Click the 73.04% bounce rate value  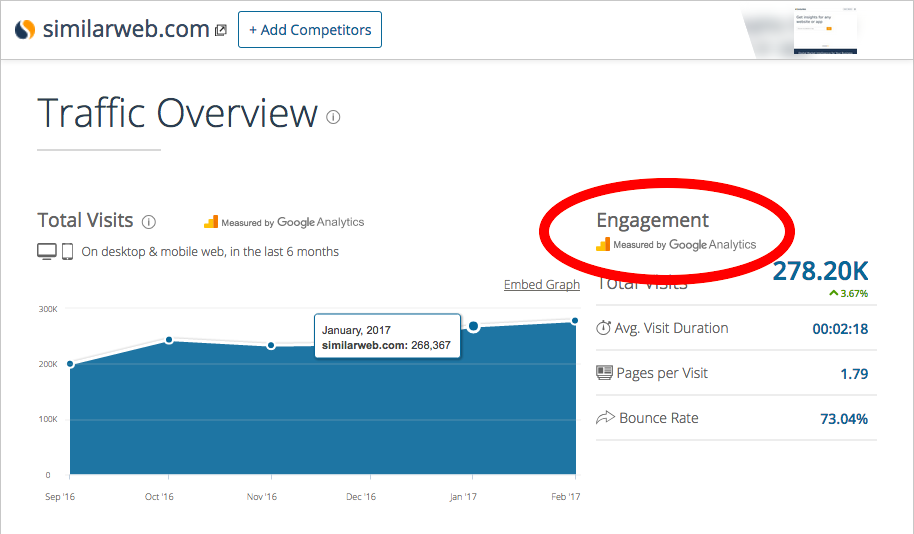(844, 419)
